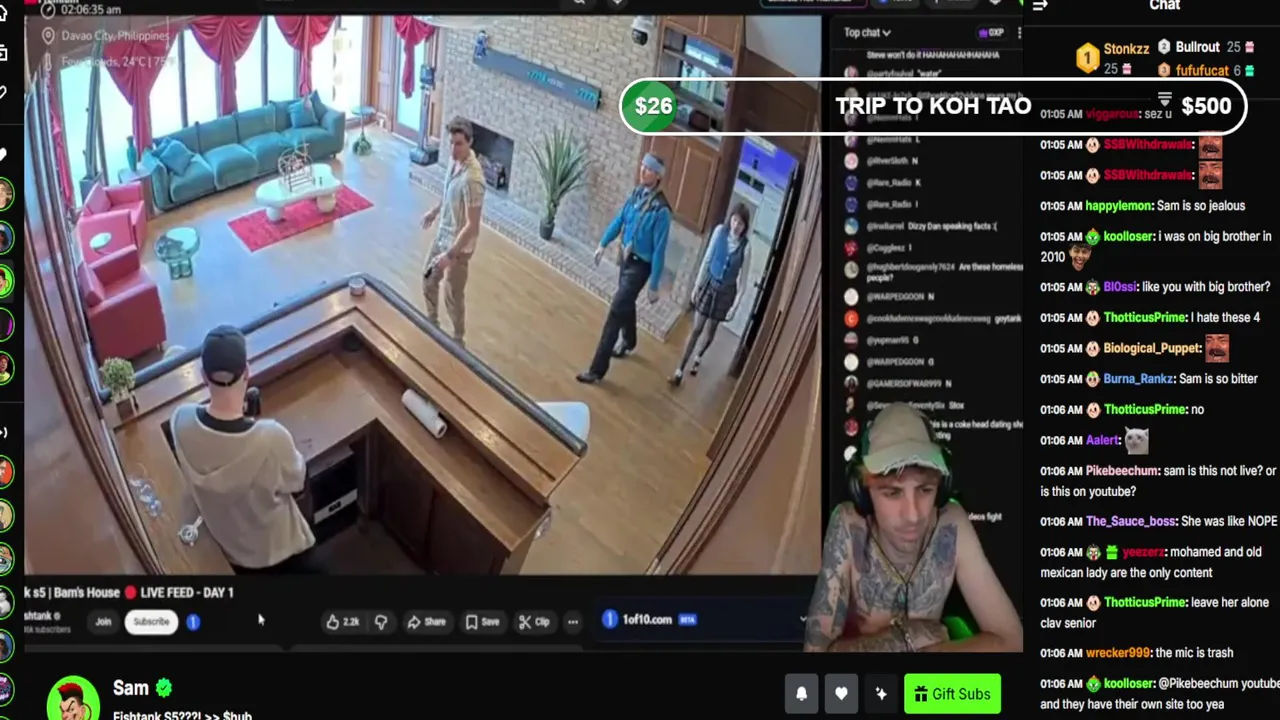1280x720 pixels.
Task: Click the green Gift Subs button
Action: (952, 693)
